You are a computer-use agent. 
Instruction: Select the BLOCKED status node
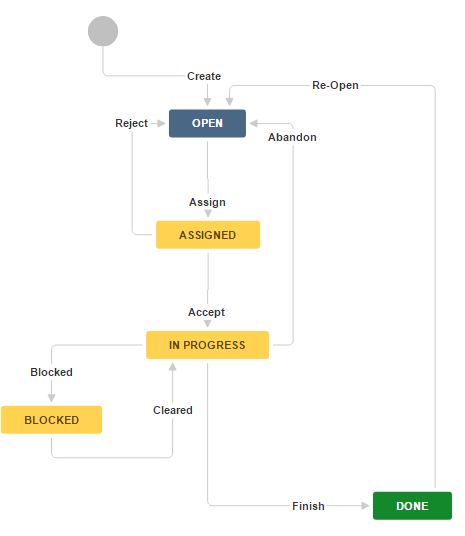[52, 420]
